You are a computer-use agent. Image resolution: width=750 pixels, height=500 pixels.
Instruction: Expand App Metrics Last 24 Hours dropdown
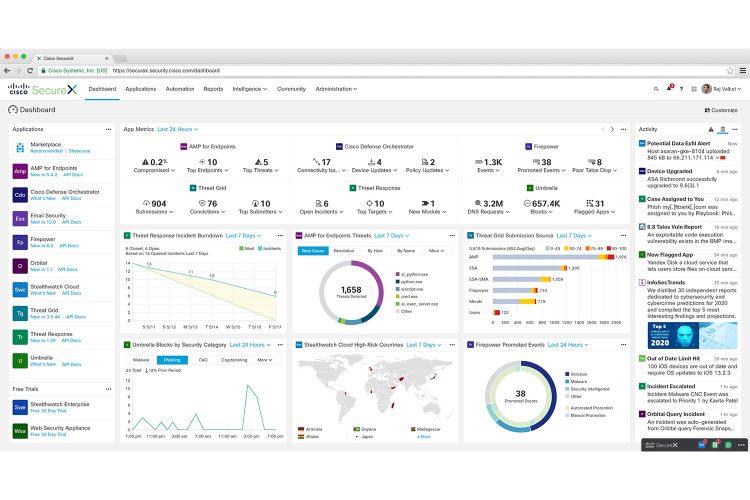177,129
